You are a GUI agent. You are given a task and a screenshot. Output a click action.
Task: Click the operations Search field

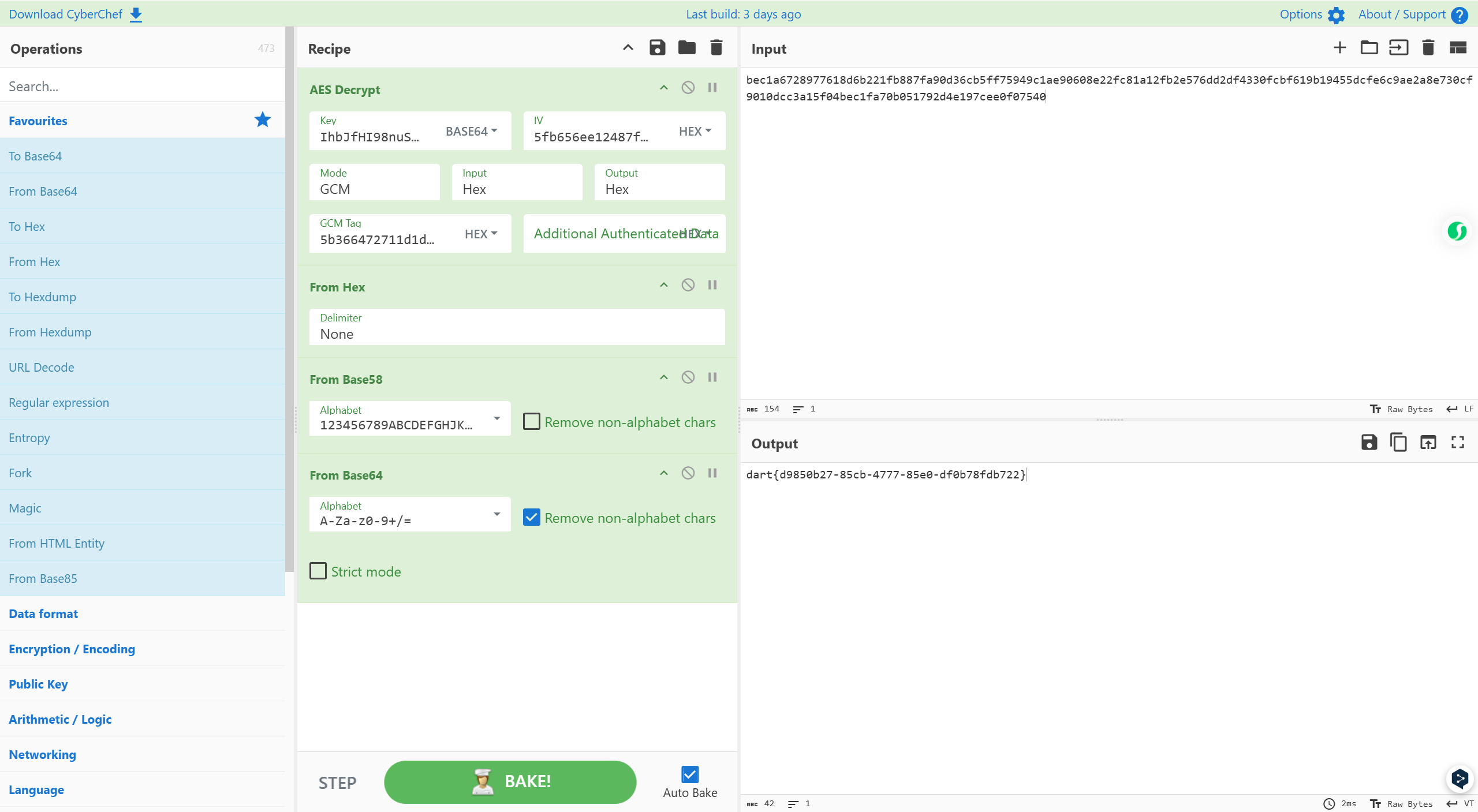(143, 86)
